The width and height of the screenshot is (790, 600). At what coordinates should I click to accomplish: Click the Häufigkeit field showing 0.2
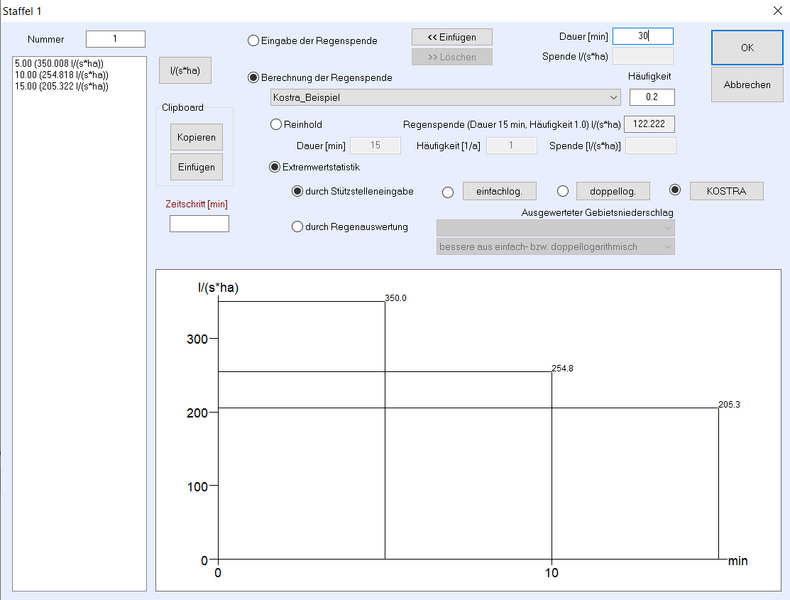(651, 97)
